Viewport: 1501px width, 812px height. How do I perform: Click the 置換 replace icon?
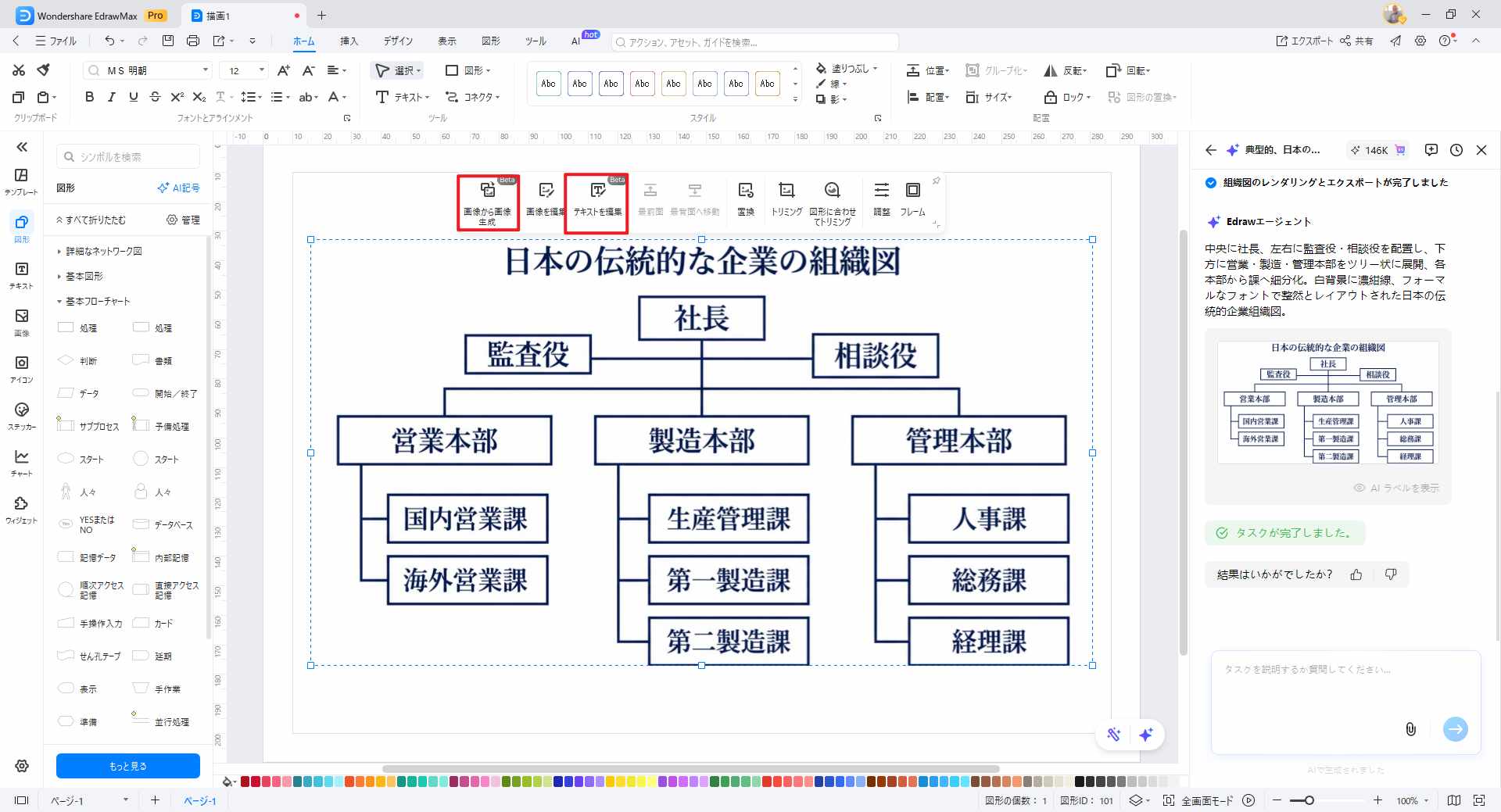(745, 198)
